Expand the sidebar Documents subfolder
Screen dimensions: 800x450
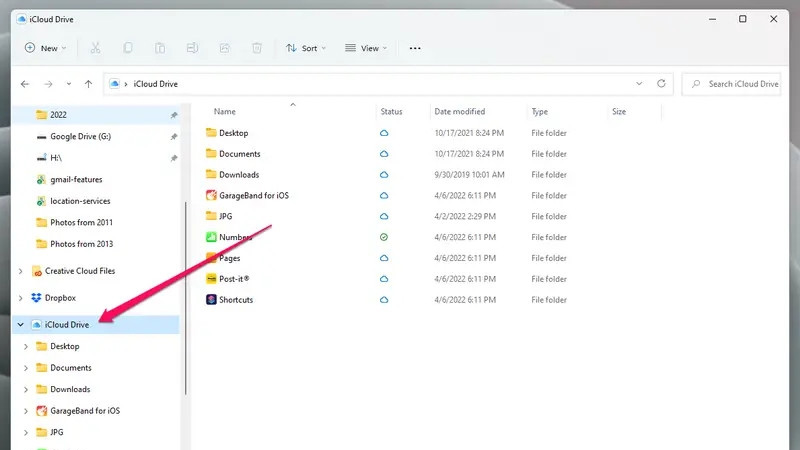[26, 368]
